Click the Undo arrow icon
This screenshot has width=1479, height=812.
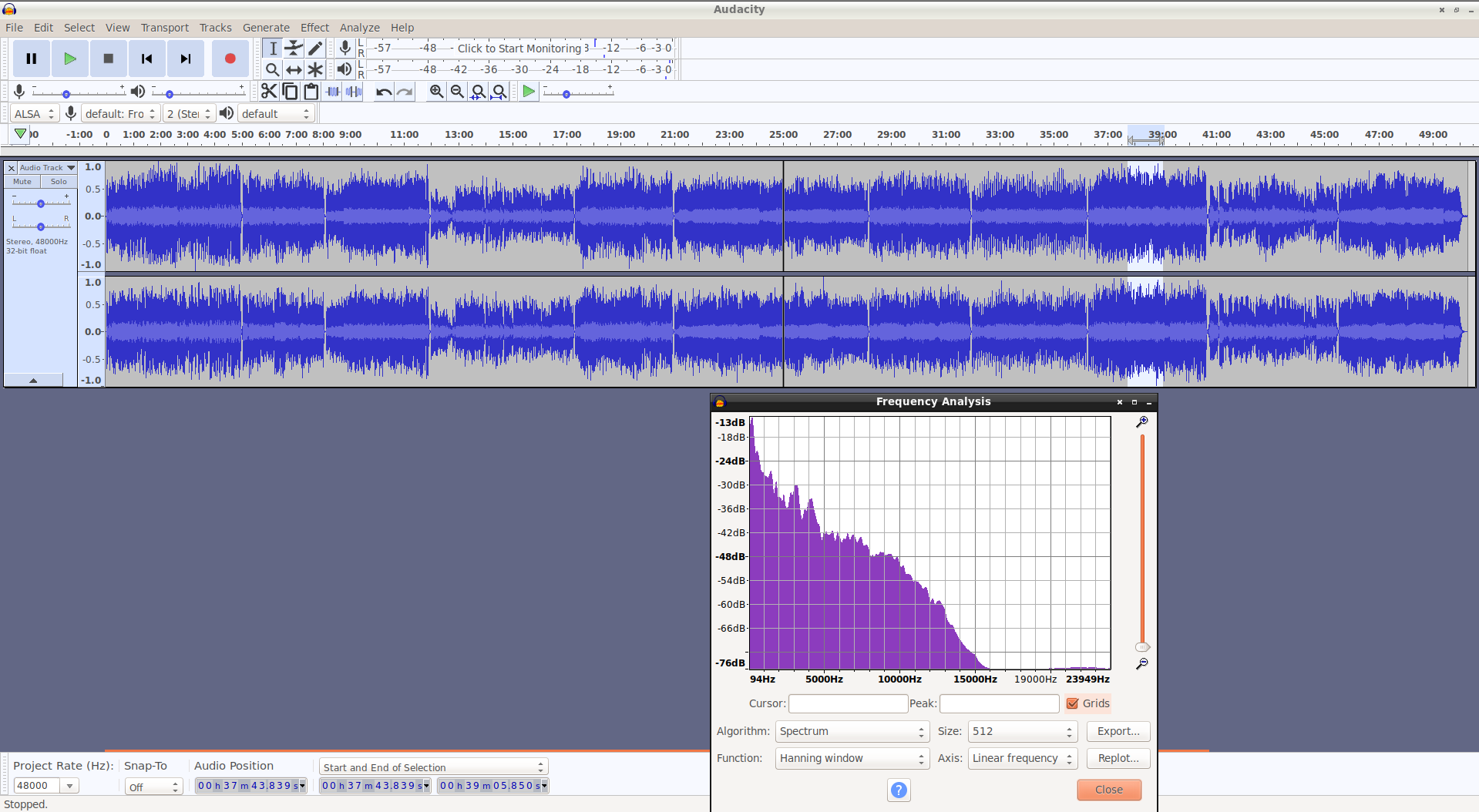click(x=384, y=92)
